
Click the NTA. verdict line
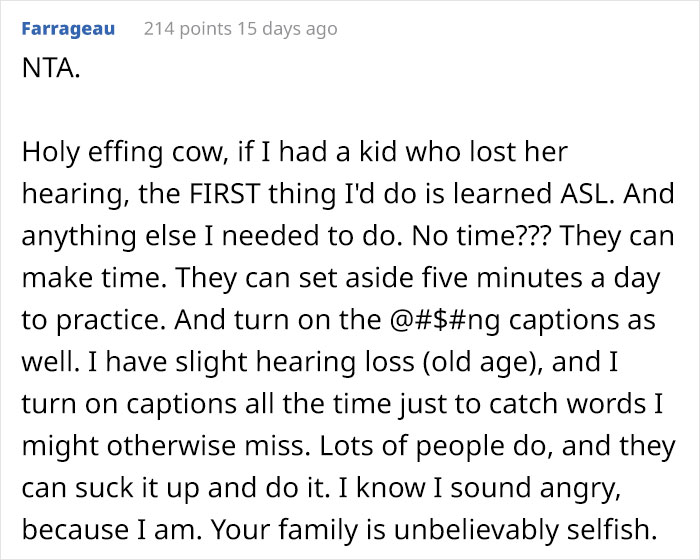49,72
